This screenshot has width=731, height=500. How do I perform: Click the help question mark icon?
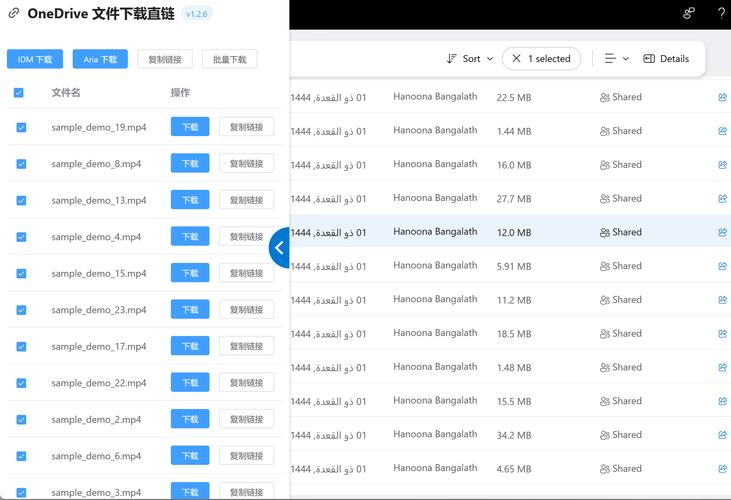[722, 13]
